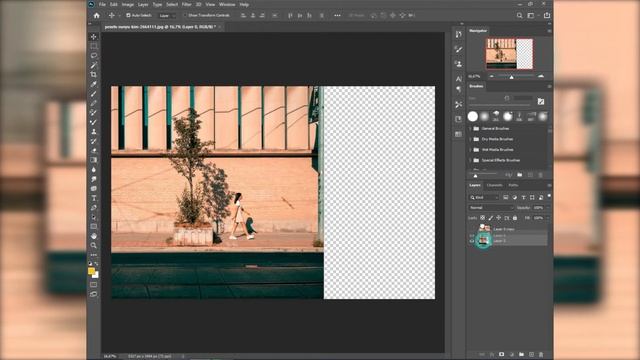Toggle visibility of the bottom layer
Viewport: 640px width, 360px height.
pos(472,241)
